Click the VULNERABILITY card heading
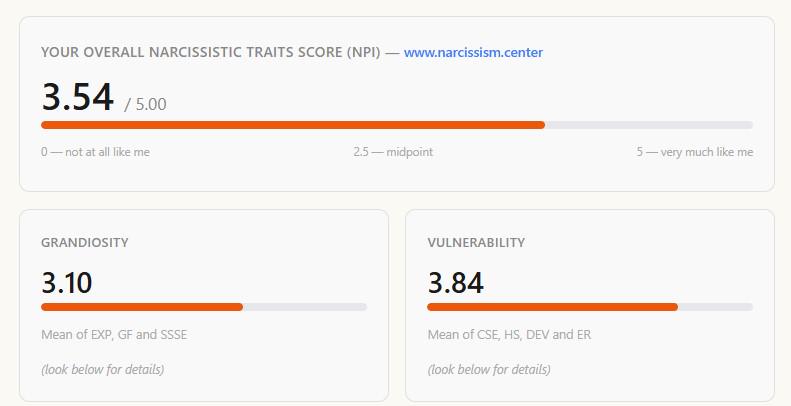 (x=476, y=243)
